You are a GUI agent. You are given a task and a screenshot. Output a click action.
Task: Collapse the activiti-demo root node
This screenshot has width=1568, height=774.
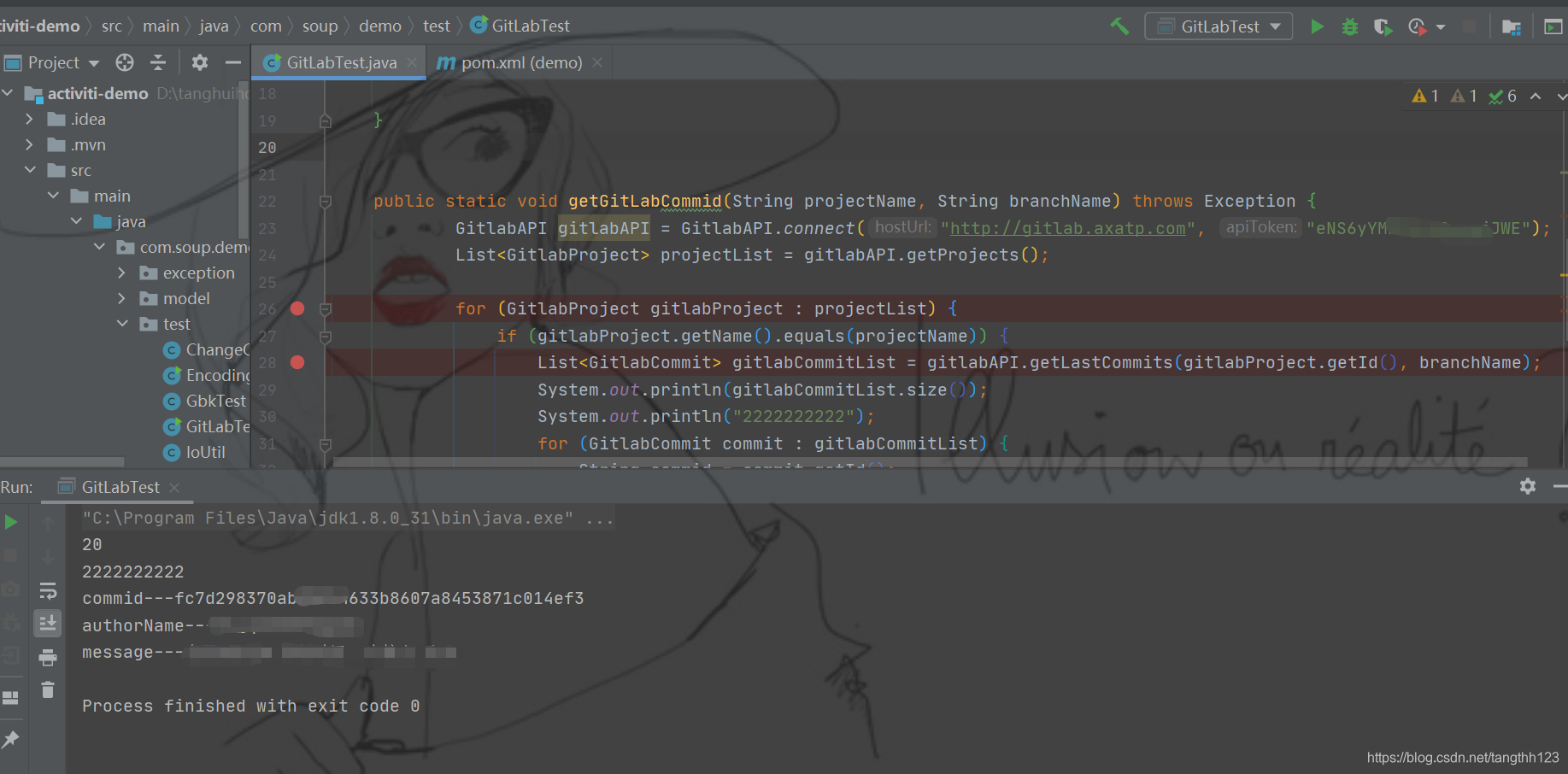click(9, 93)
